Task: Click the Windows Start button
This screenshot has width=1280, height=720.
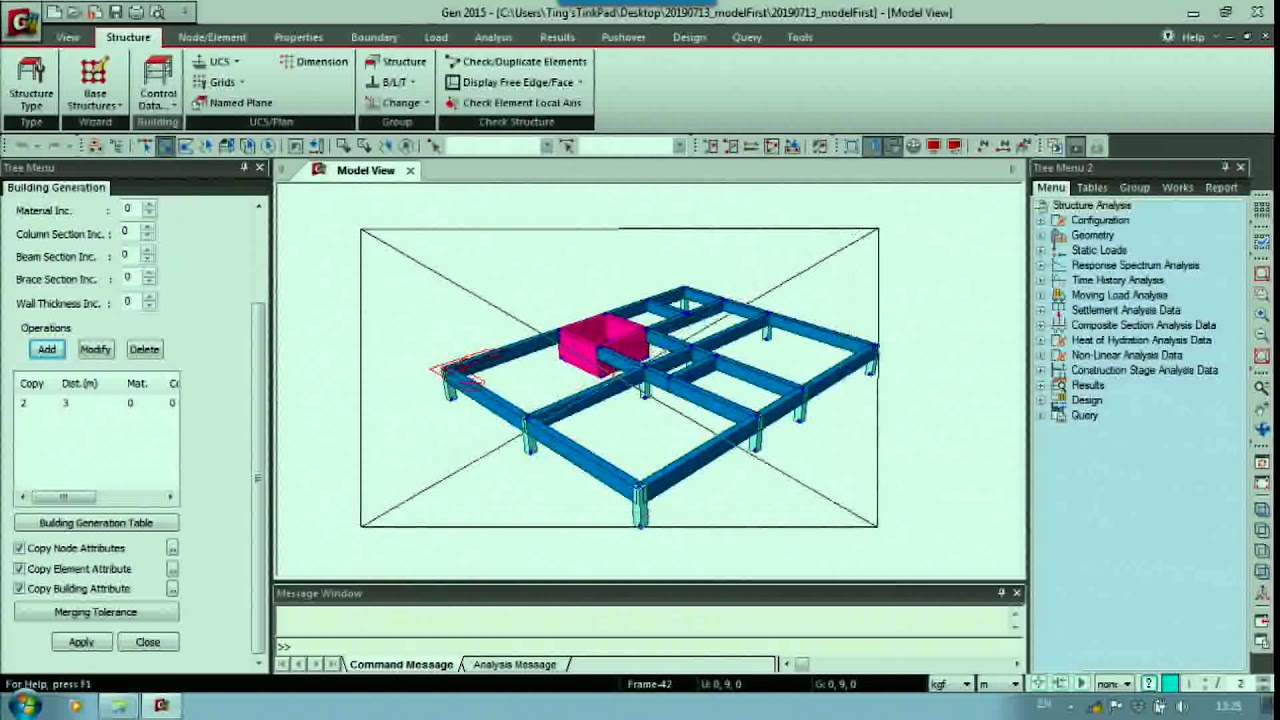Action: tap(23, 706)
